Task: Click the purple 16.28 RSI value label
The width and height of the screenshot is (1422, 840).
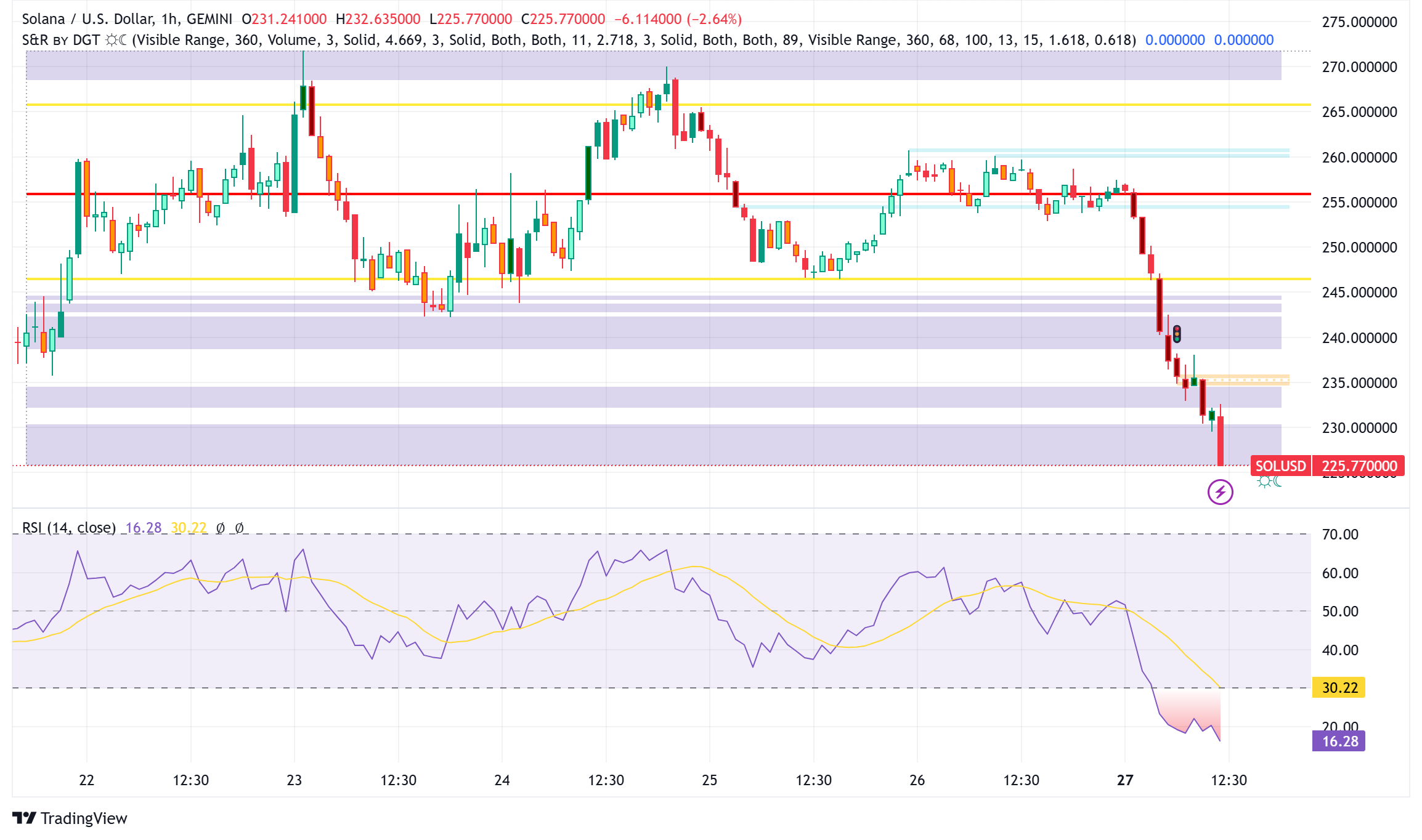Action: click(x=1339, y=741)
